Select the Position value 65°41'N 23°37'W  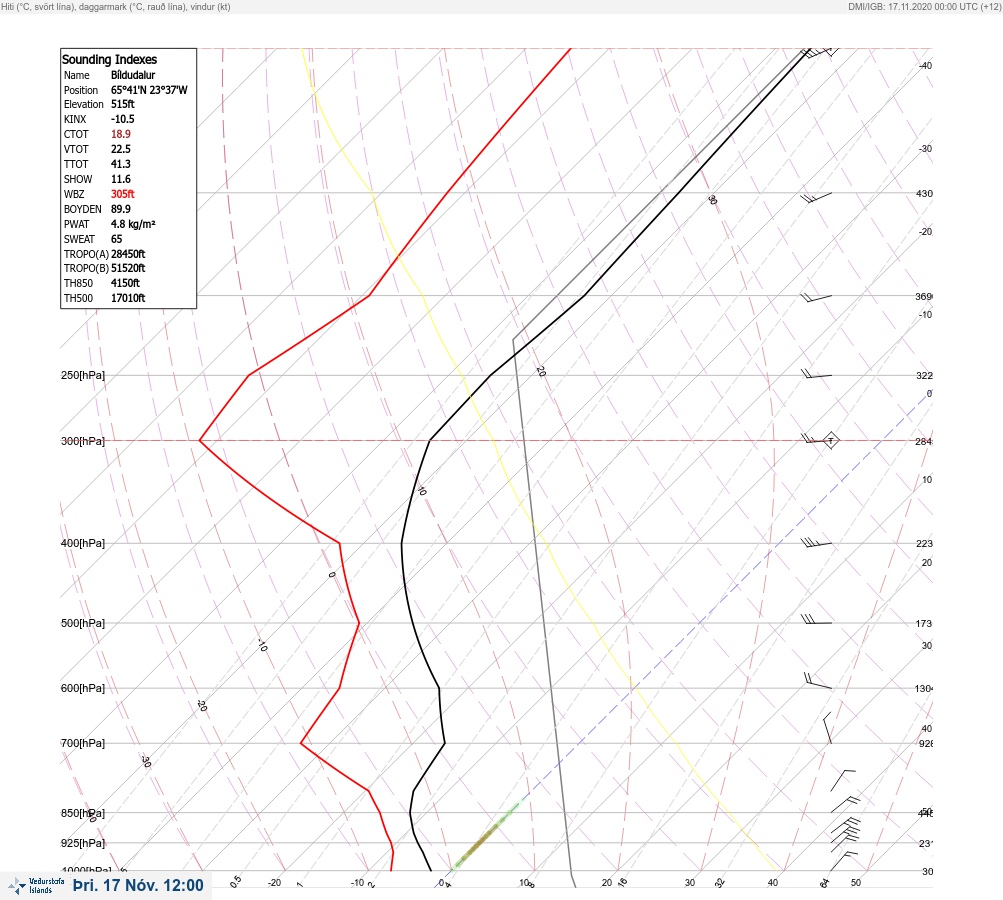pyautogui.click(x=149, y=90)
